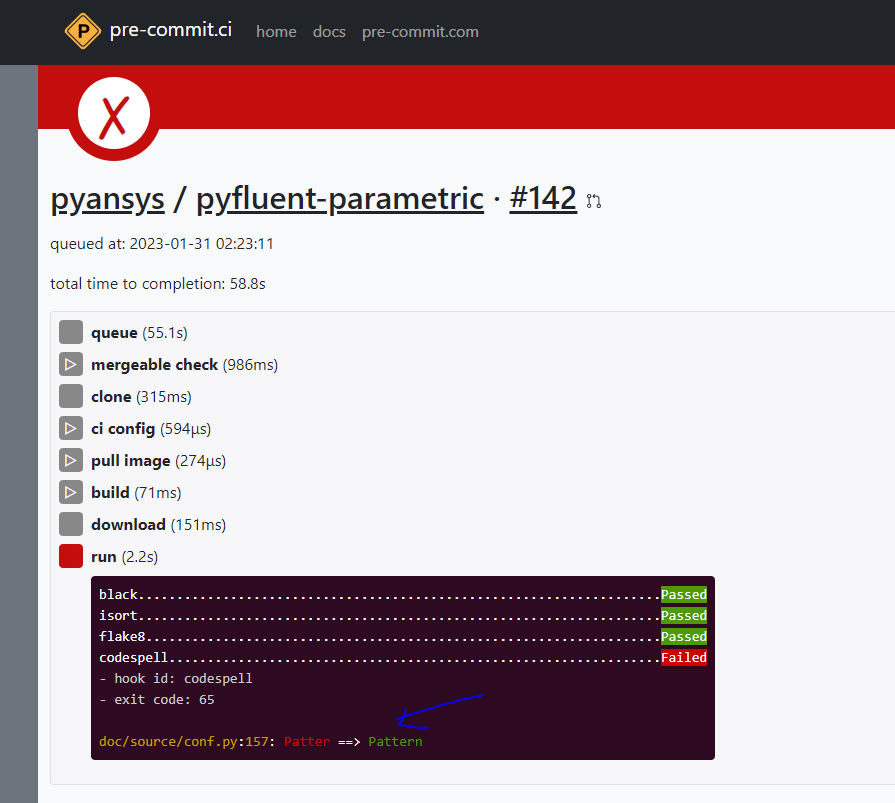The height and width of the screenshot is (803, 895).
Task: Click the clone (315ms) step label
Action: point(141,397)
